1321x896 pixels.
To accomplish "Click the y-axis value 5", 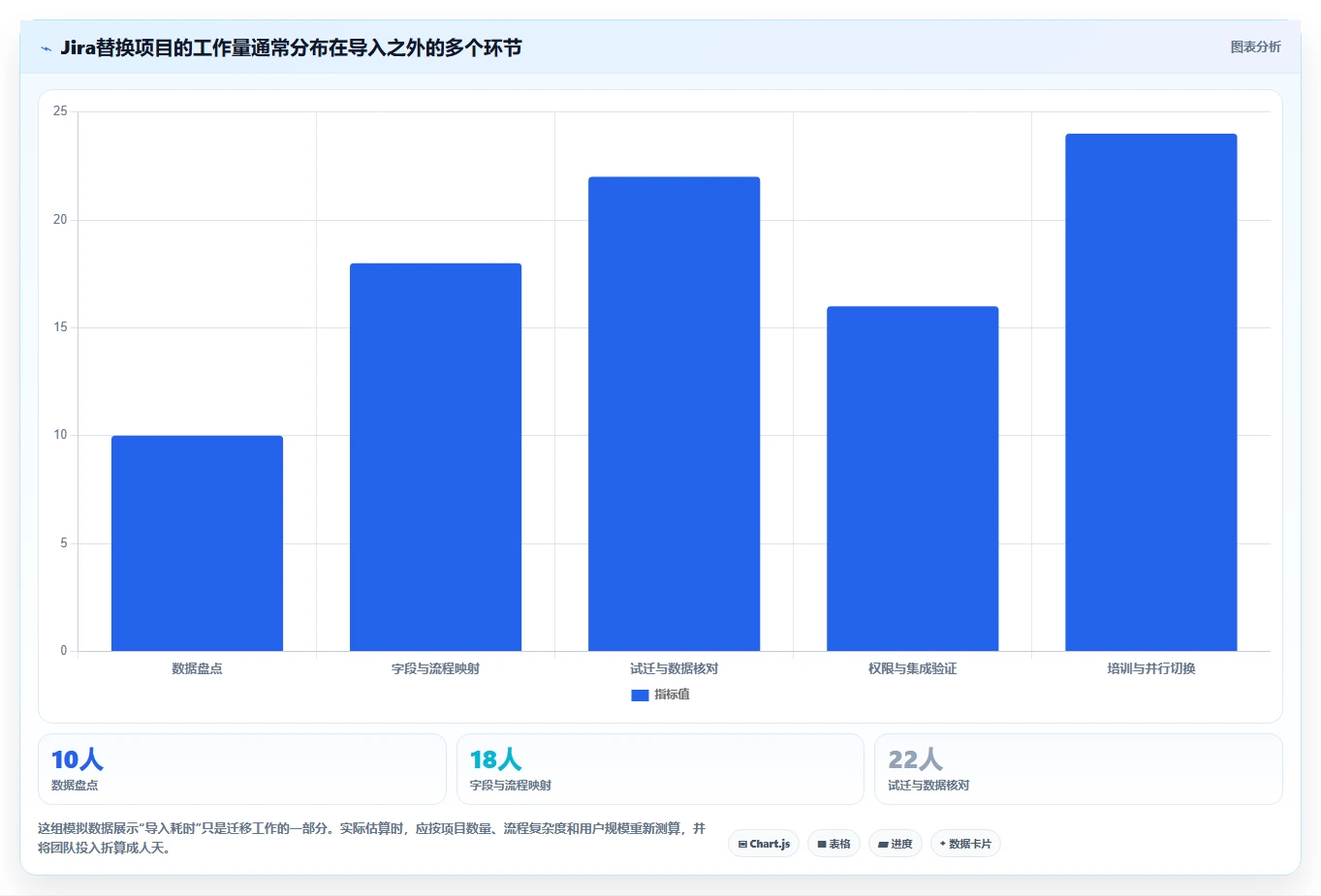I will pyautogui.click(x=64, y=543).
